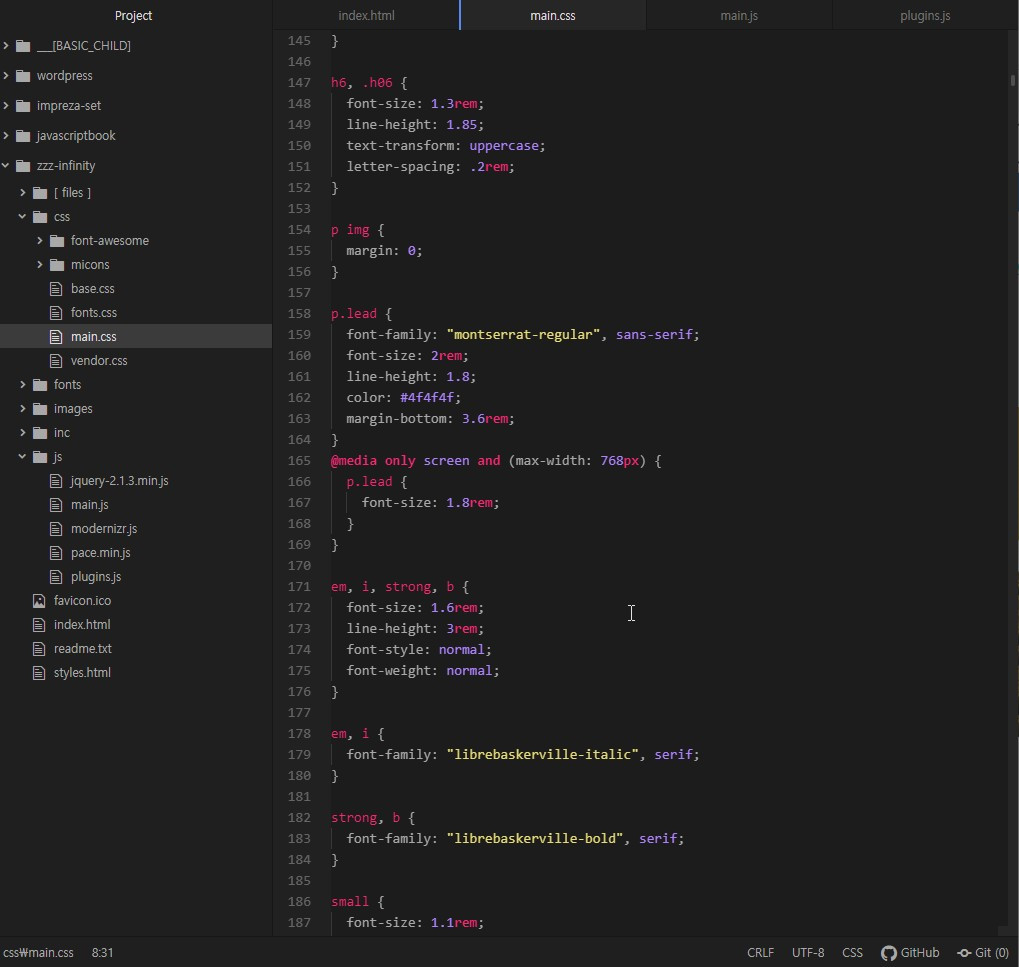This screenshot has width=1019, height=967.
Task: Expand the wordpress folder chevron
Action: [x=6, y=75]
